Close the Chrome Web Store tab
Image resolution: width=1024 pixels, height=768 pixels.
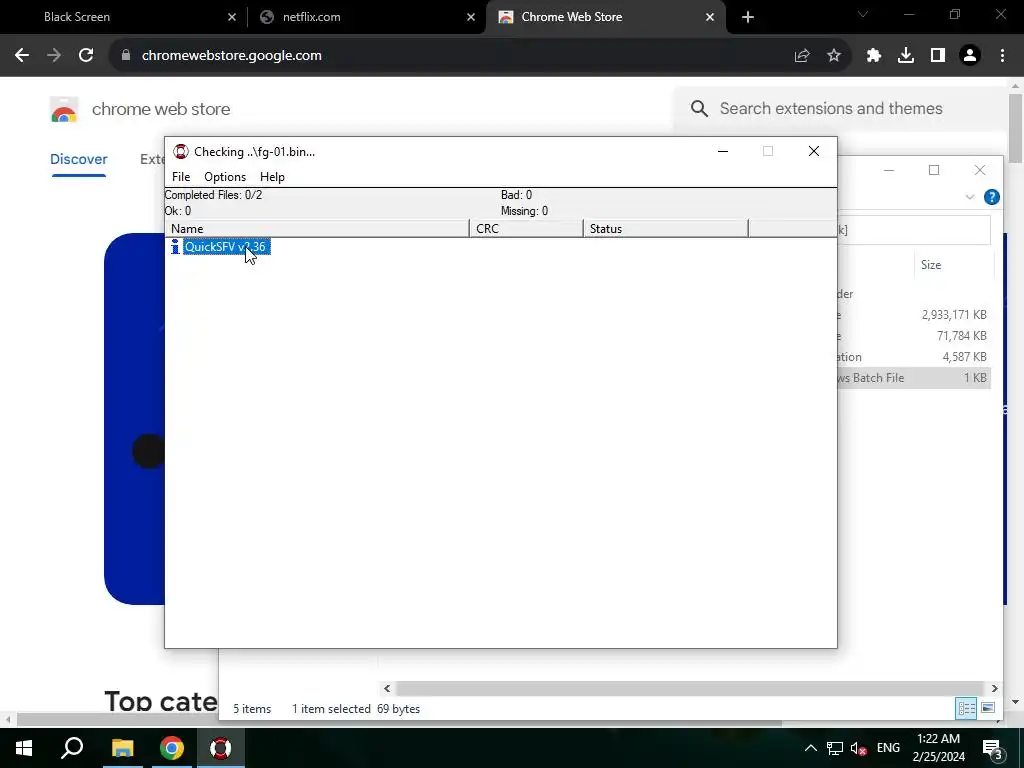[710, 18]
